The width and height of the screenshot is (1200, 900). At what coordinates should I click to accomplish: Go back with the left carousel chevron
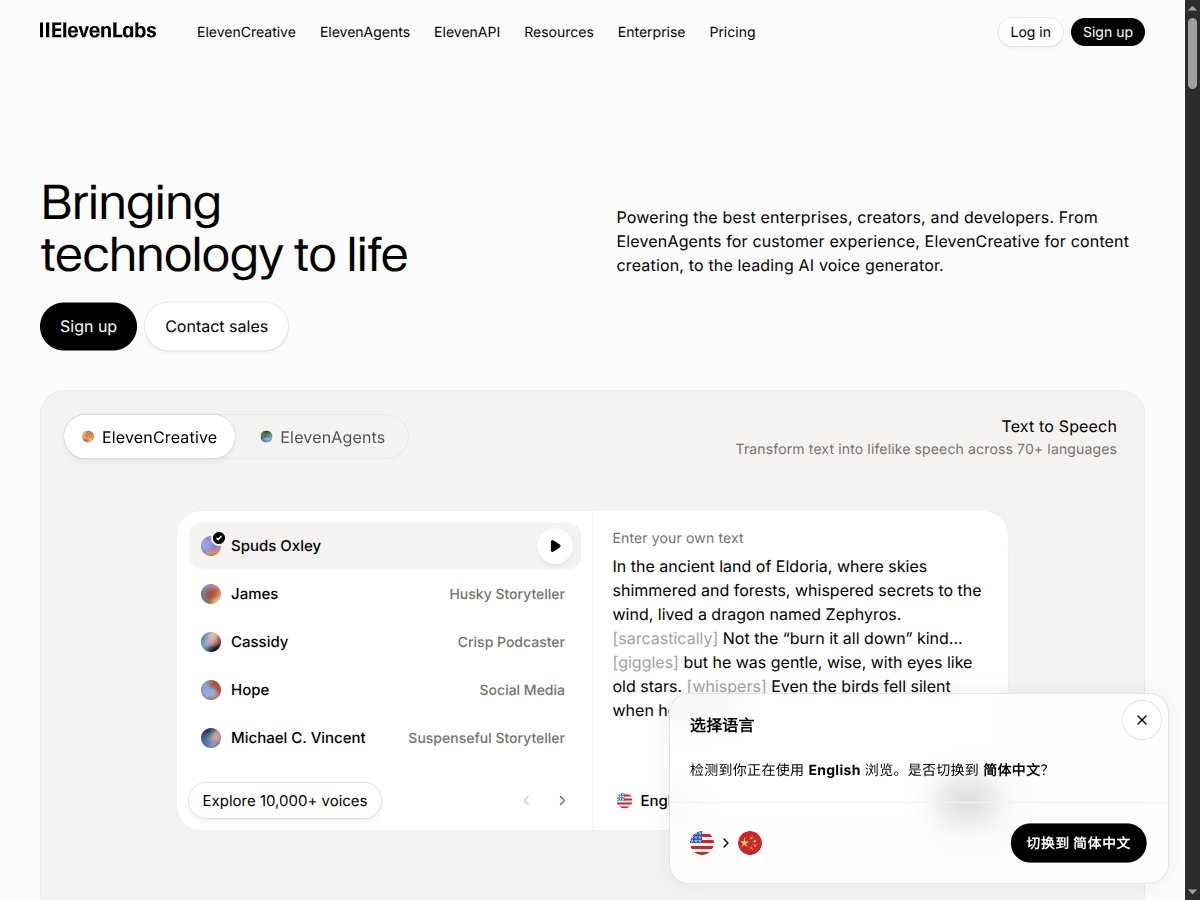point(526,800)
